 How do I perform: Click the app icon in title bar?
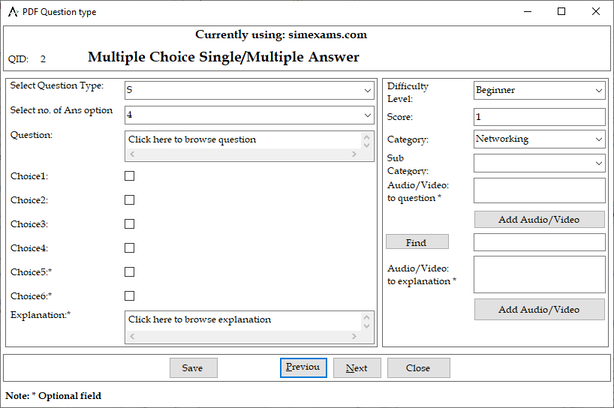11,10
